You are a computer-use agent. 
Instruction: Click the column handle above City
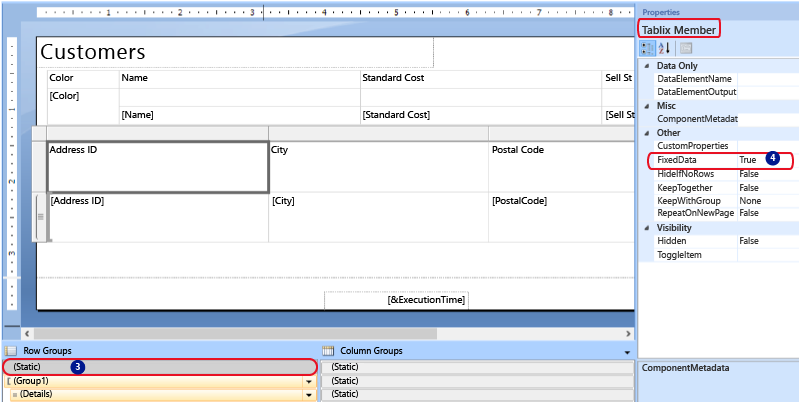point(379,133)
